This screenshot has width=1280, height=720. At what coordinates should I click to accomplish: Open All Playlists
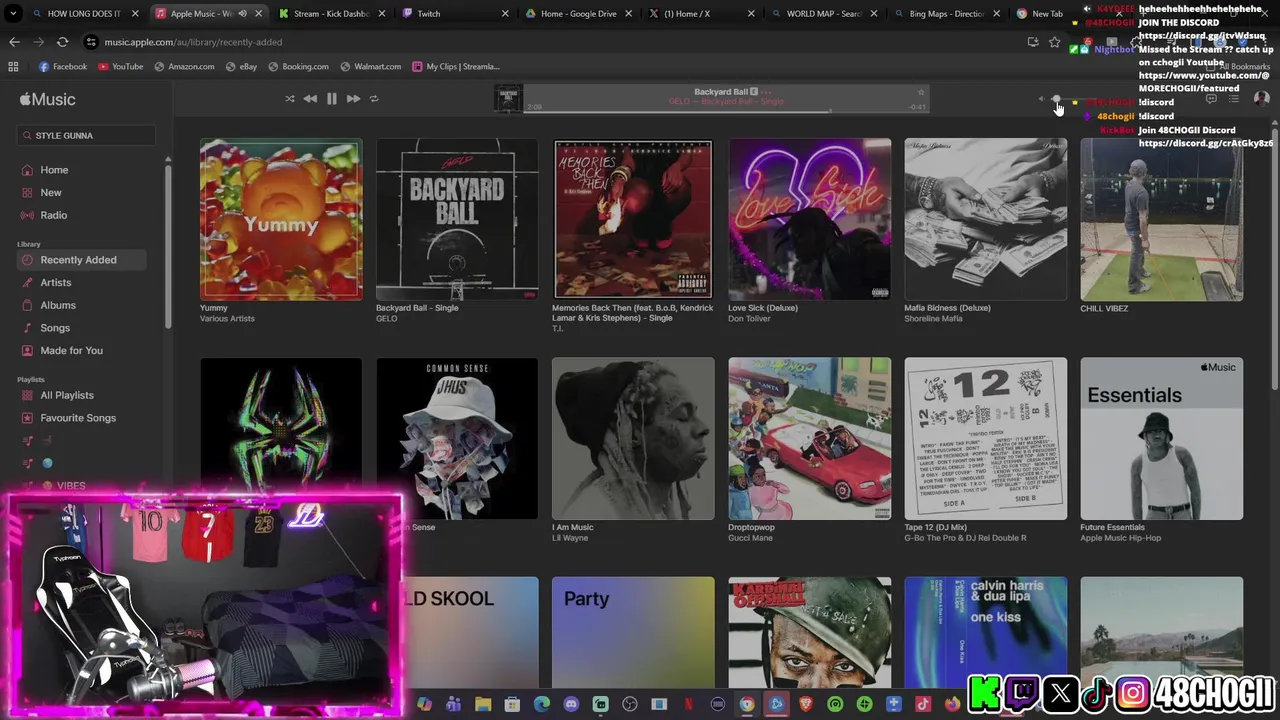click(x=67, y=395)
